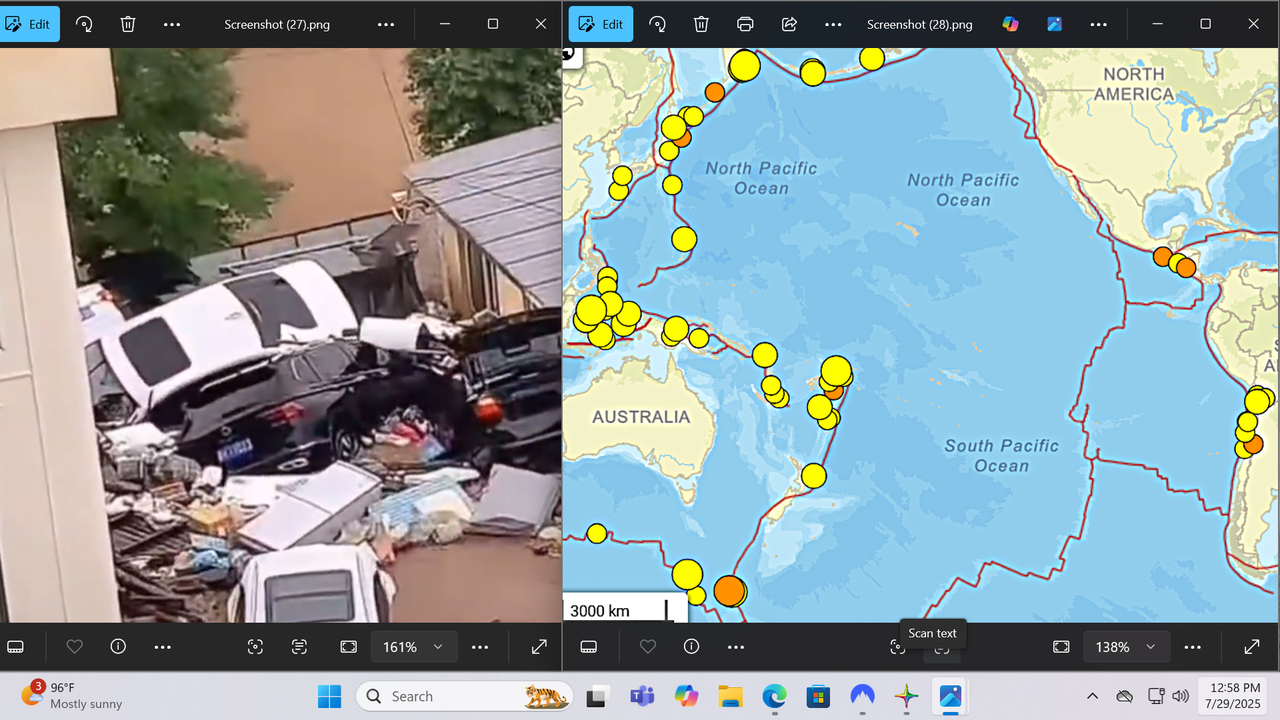Print the Screenshot (28).png map image
Screen dimensions: 1280x720
[745, 24]
